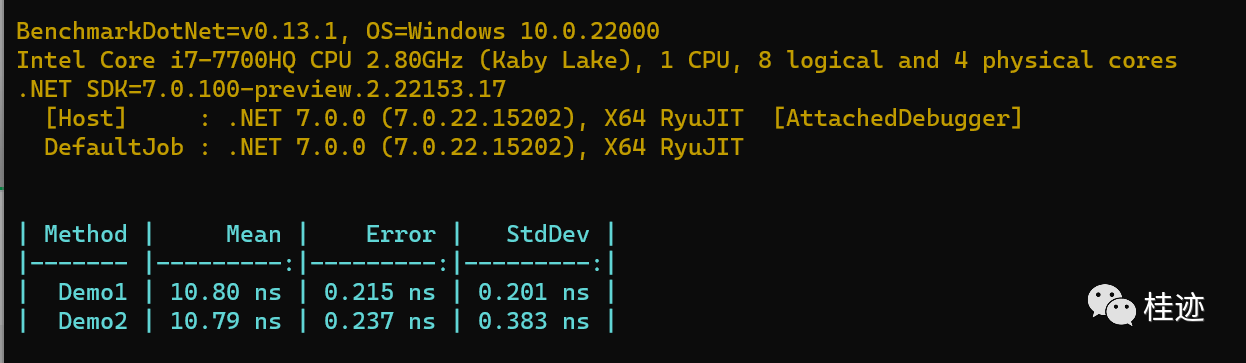Screen dimensions: 1246x363
Task: Click the DefaultJob line label
Action: pyautogui.click(x=114, y=147)
